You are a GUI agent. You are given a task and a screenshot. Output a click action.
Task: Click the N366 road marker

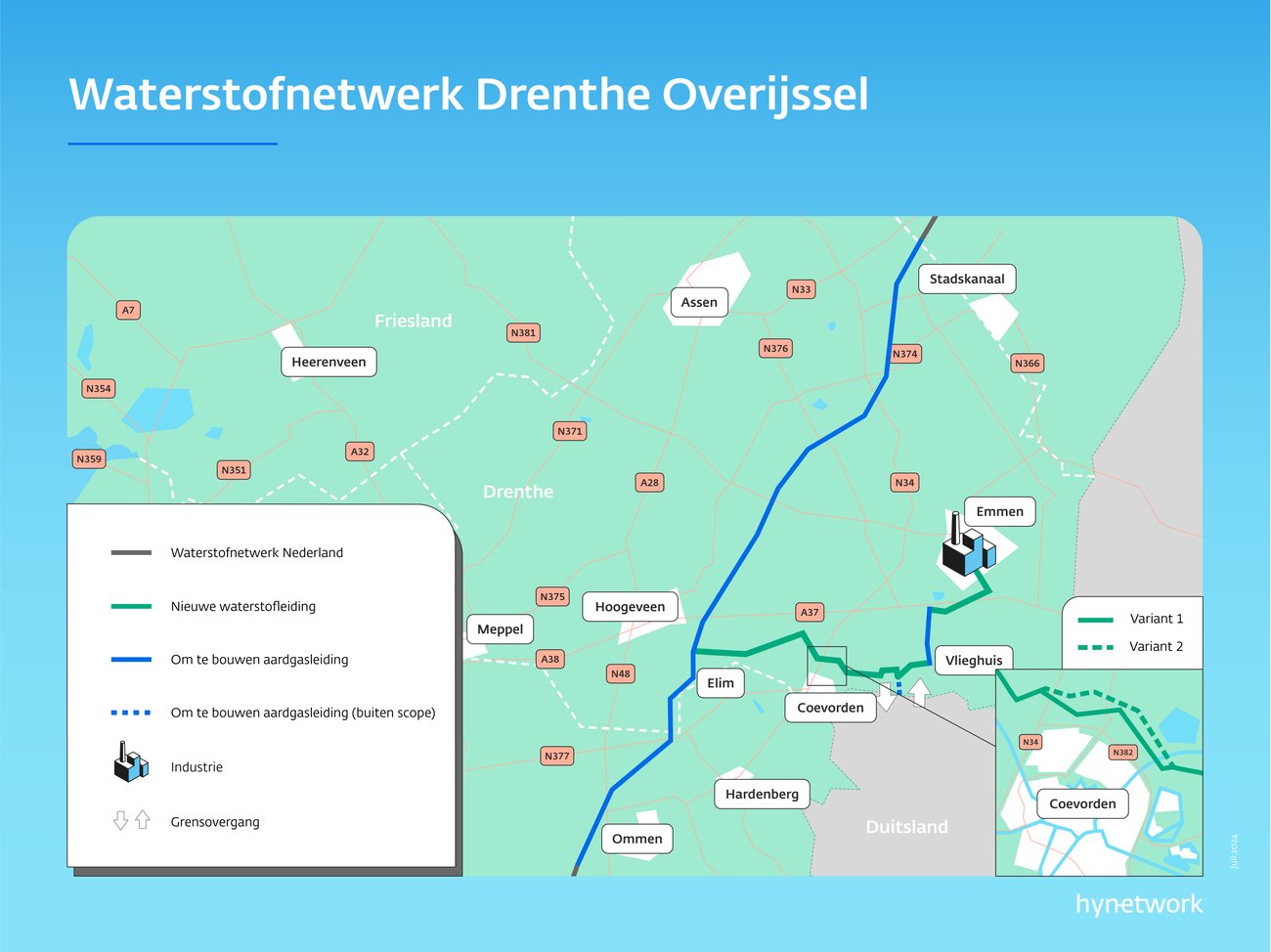[x=1027, y=363]
